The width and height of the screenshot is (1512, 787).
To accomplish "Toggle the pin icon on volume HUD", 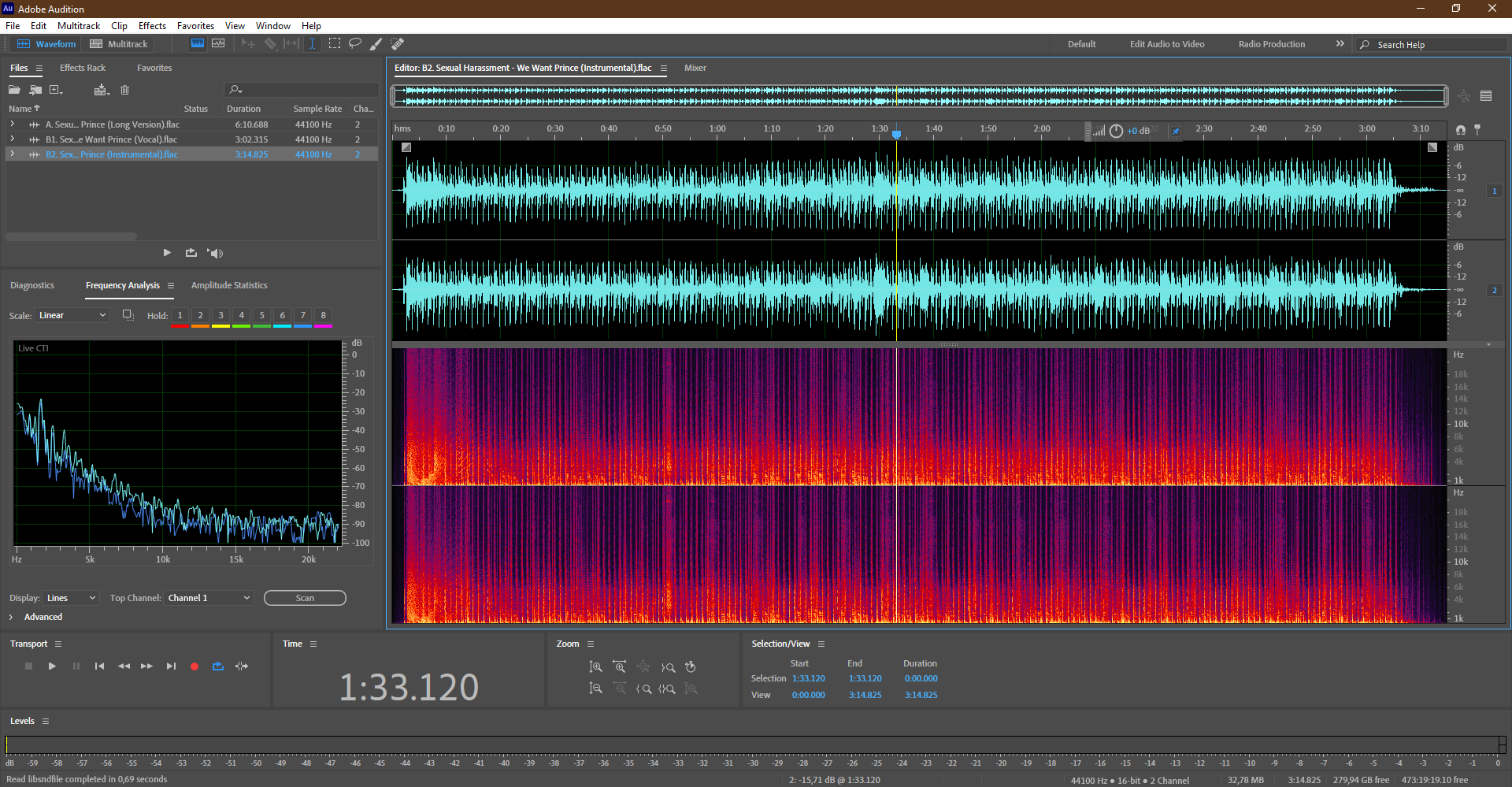I will [1175, 131].
